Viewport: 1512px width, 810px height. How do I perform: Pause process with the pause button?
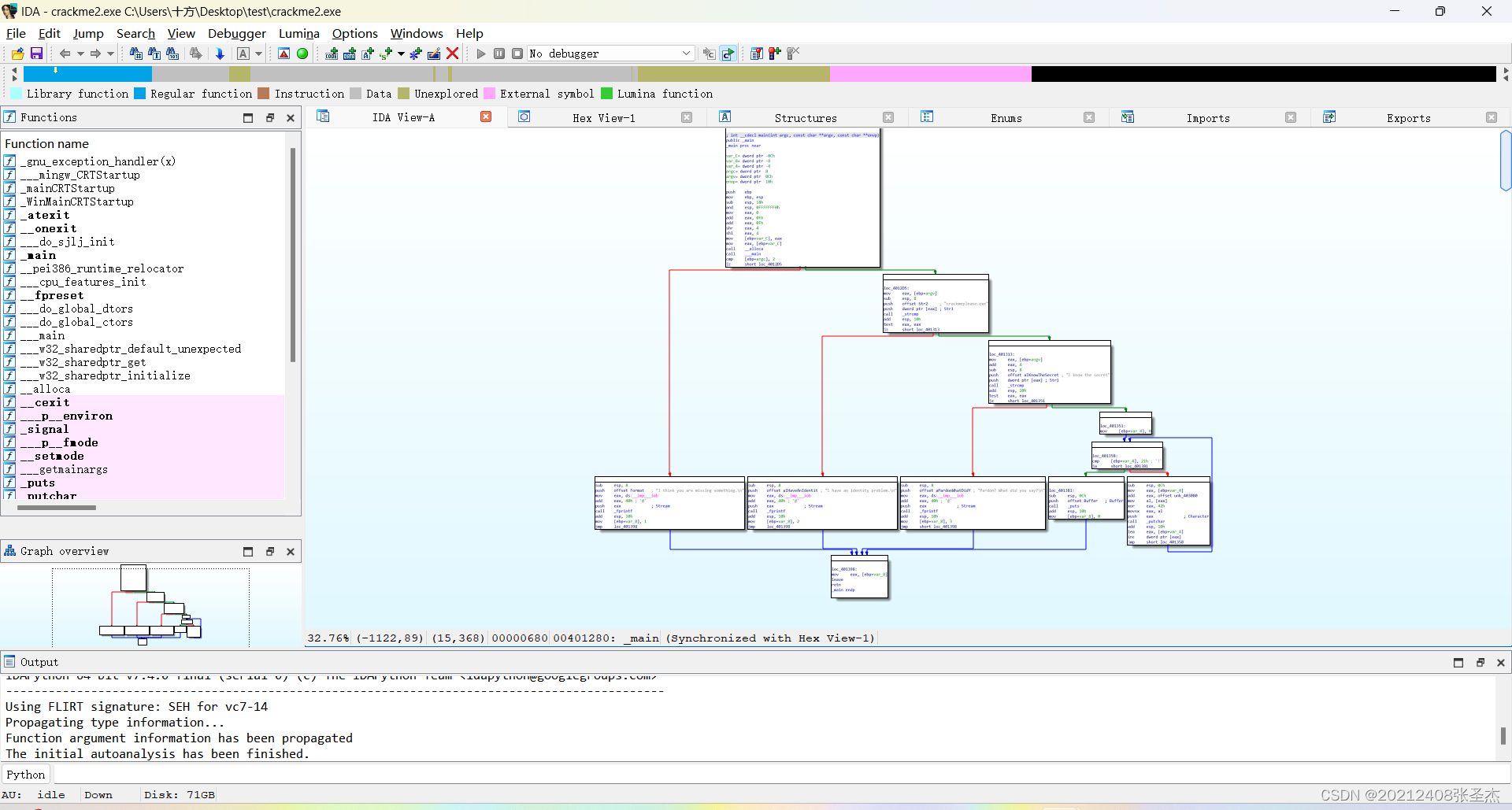point(499,54)
